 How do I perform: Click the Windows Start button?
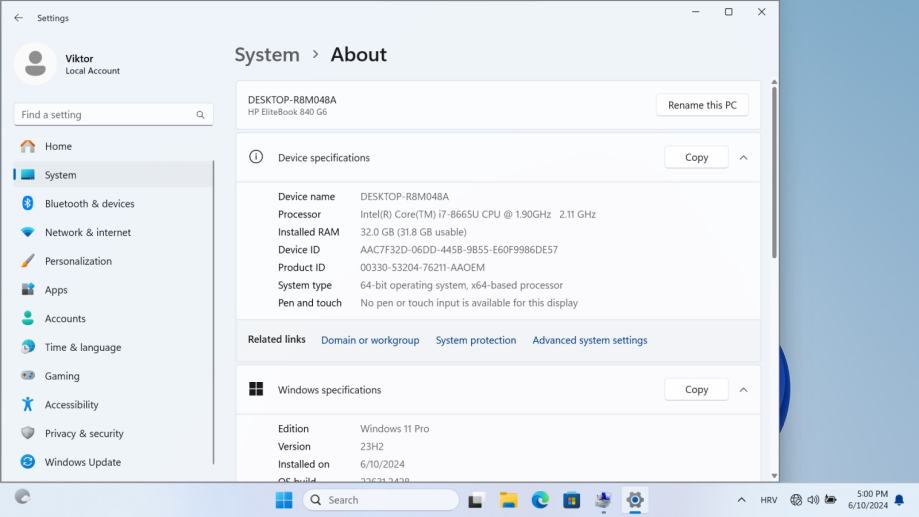tap(284, 500)
